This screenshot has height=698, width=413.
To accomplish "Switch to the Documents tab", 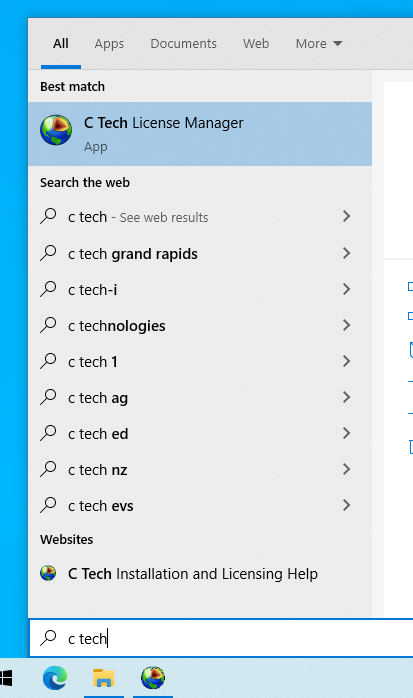I will 183,44.
